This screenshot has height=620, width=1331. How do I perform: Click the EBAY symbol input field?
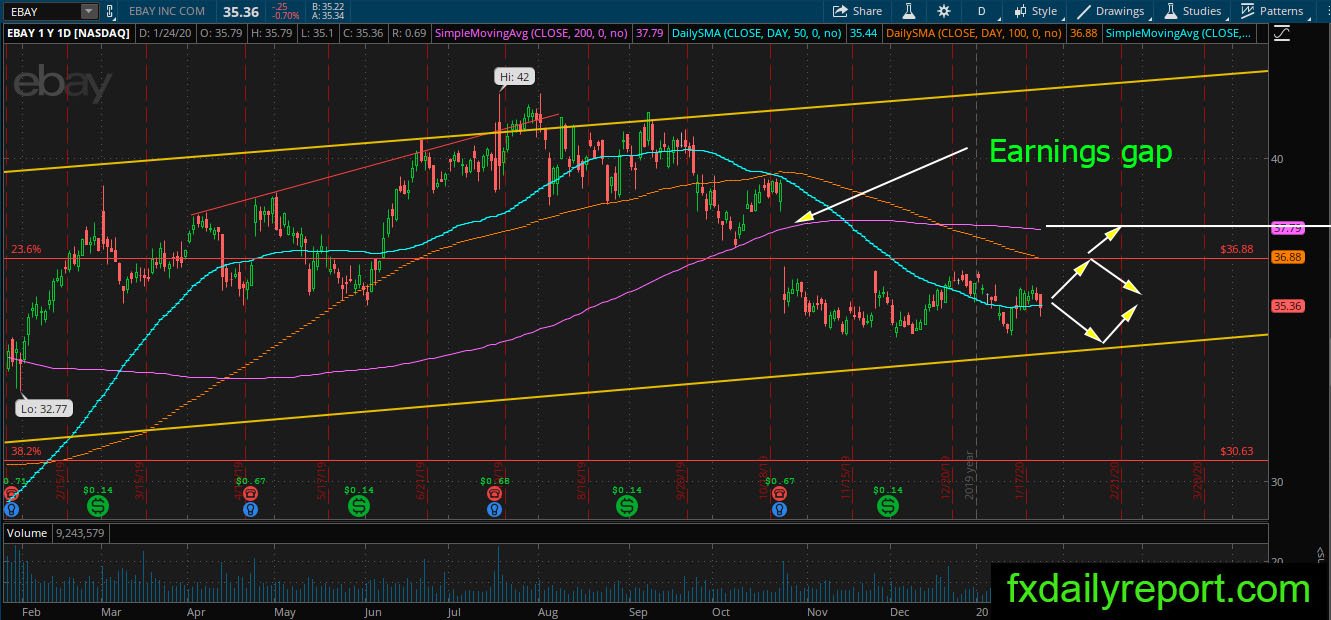tap(41, 11)
